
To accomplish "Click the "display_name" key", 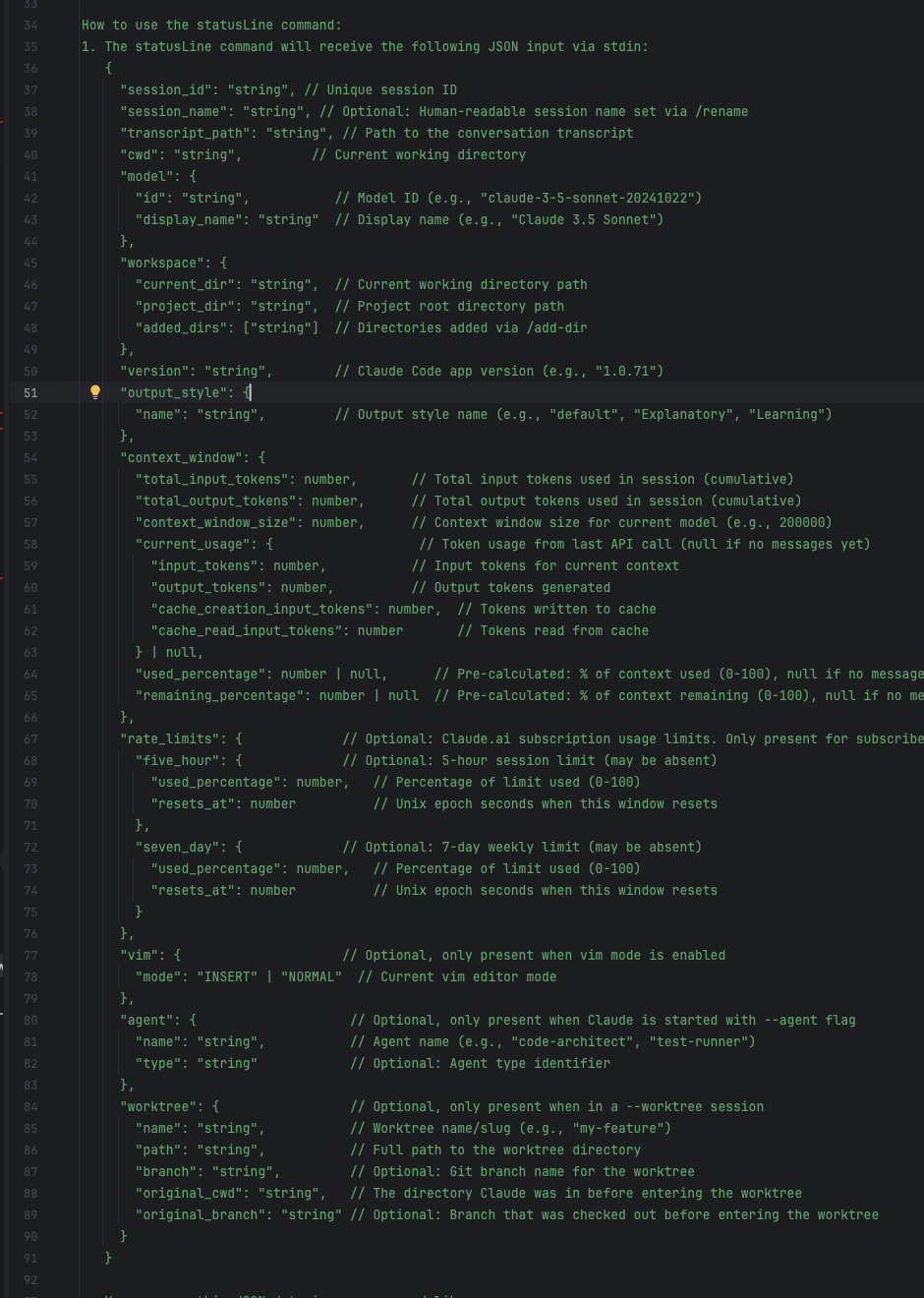I will coord(189,219).
